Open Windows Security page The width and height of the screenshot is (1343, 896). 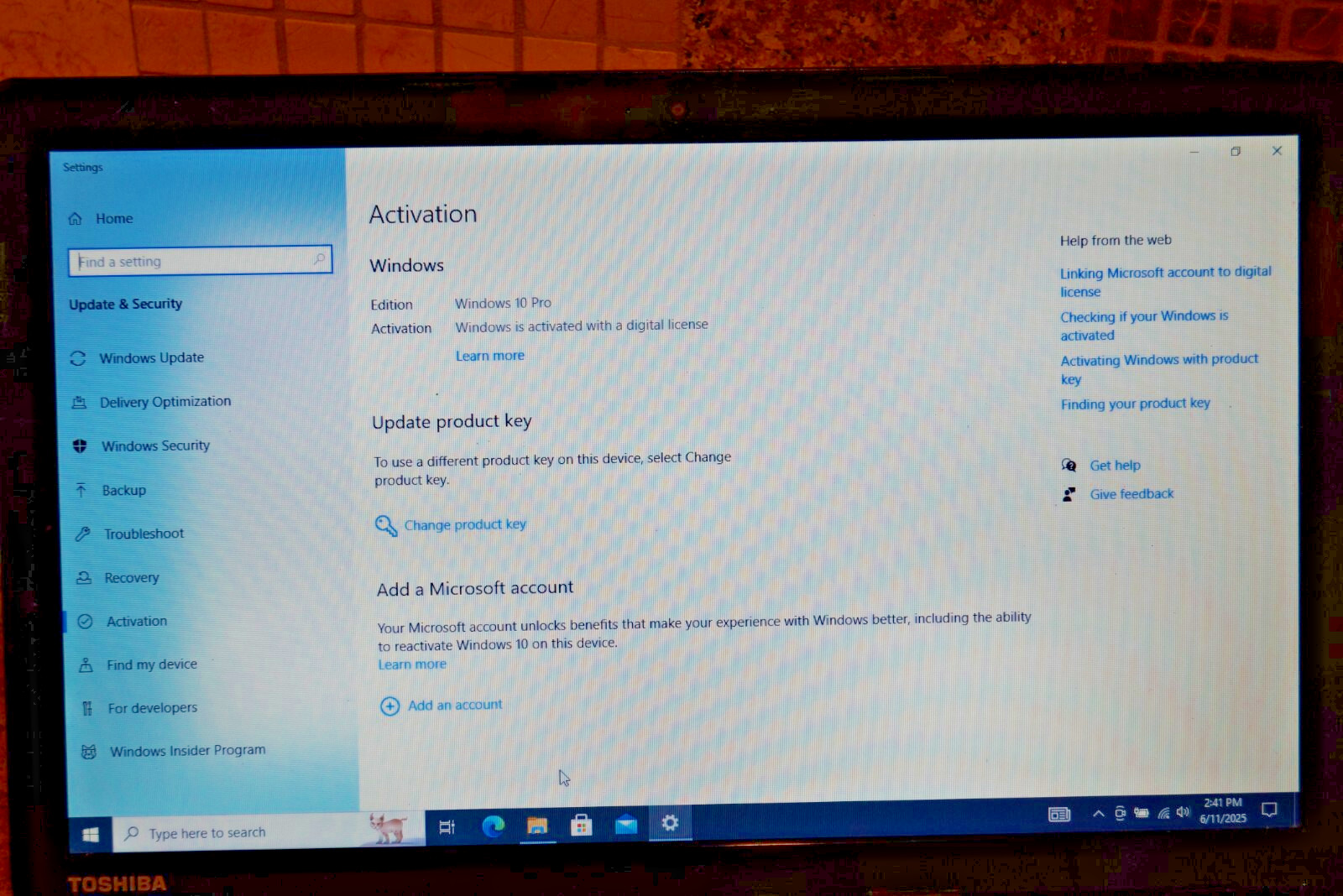coord(141,445)
